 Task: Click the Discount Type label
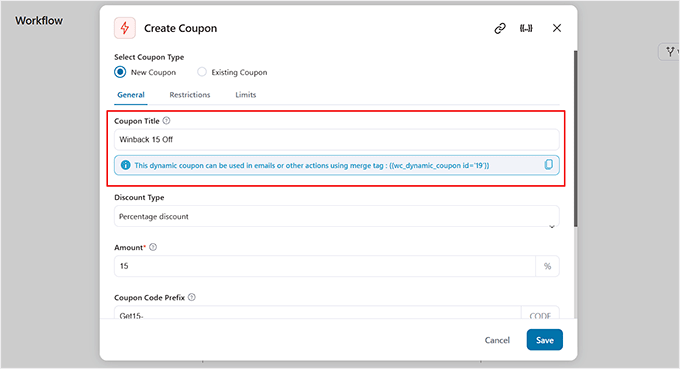[x=139, y=197]
